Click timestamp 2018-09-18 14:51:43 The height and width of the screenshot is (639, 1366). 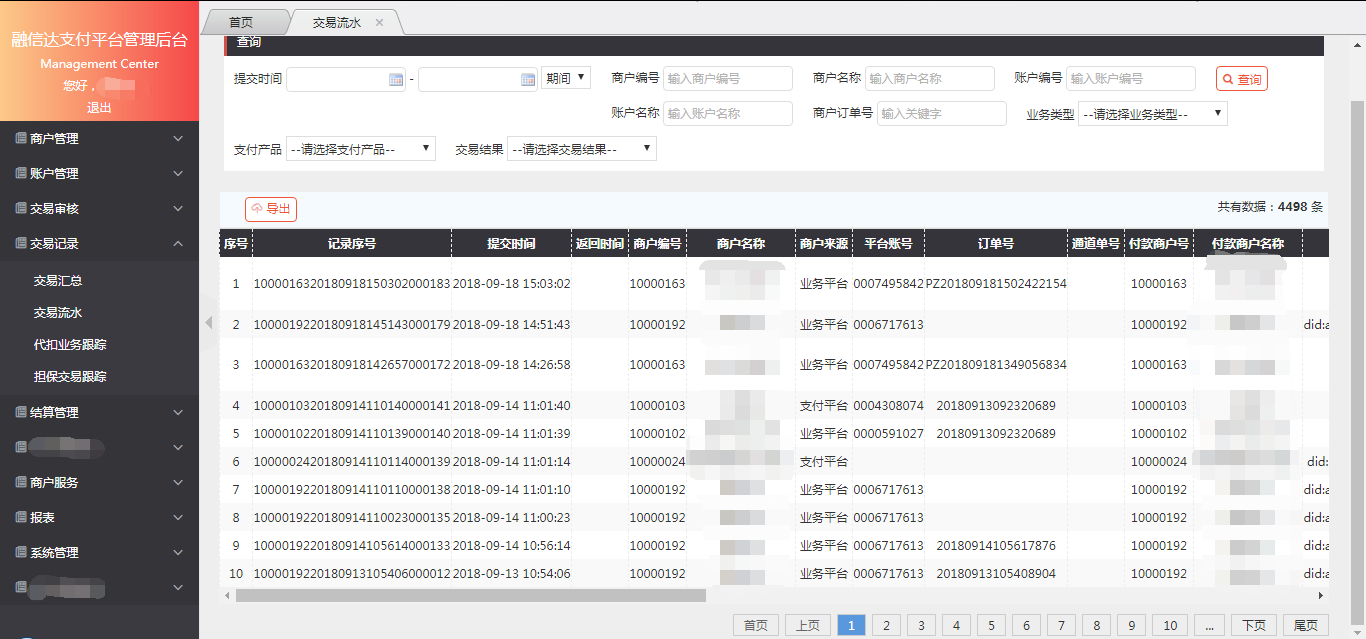[x=511, y=325]
